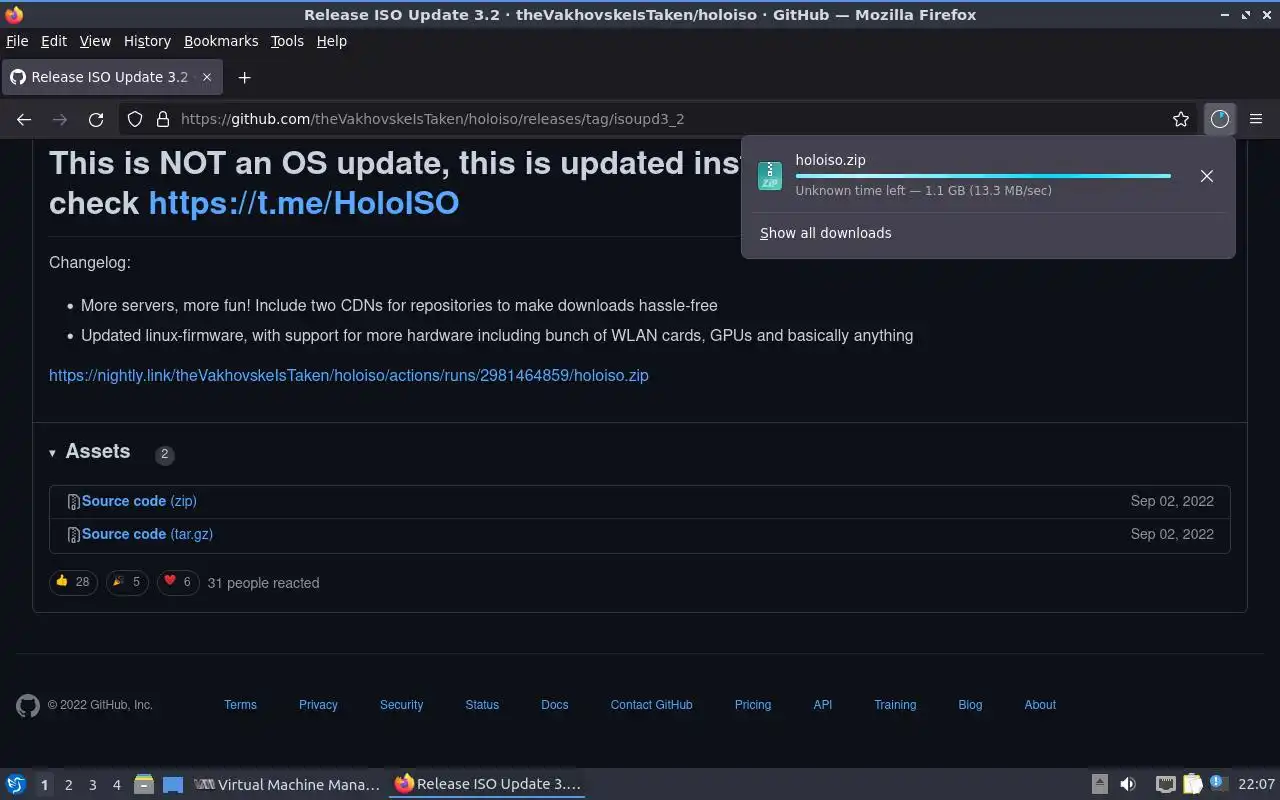Toggle party popper reaction with 5
Screen dimensions: 1280x800
tap(126, 582)
